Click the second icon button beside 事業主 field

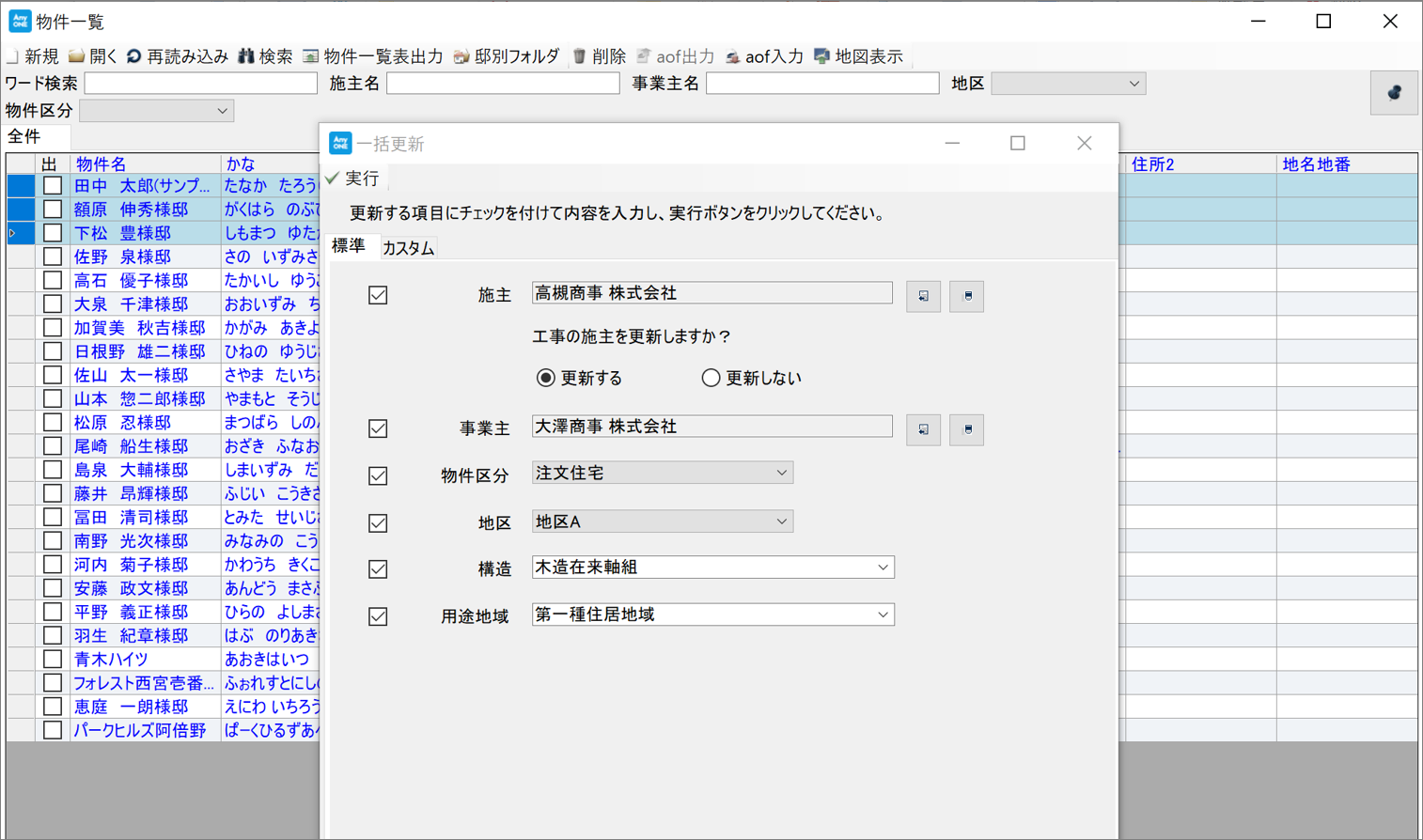pos(966,429)
